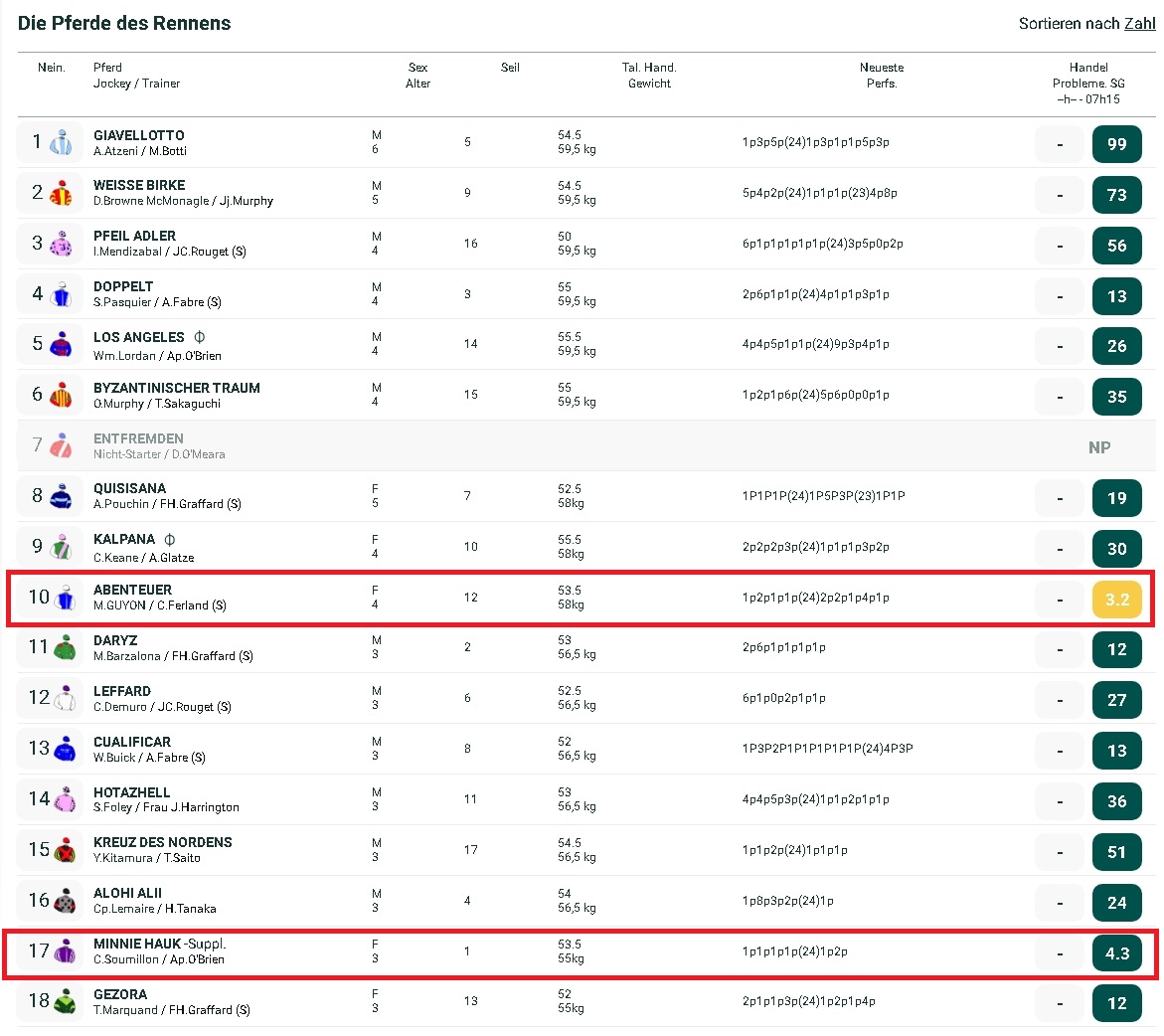Click the blinkers symbol next to Los Angeles
Image resolution: width=1164 pixels, height=1036 pixels.
(x=199, y=337)
